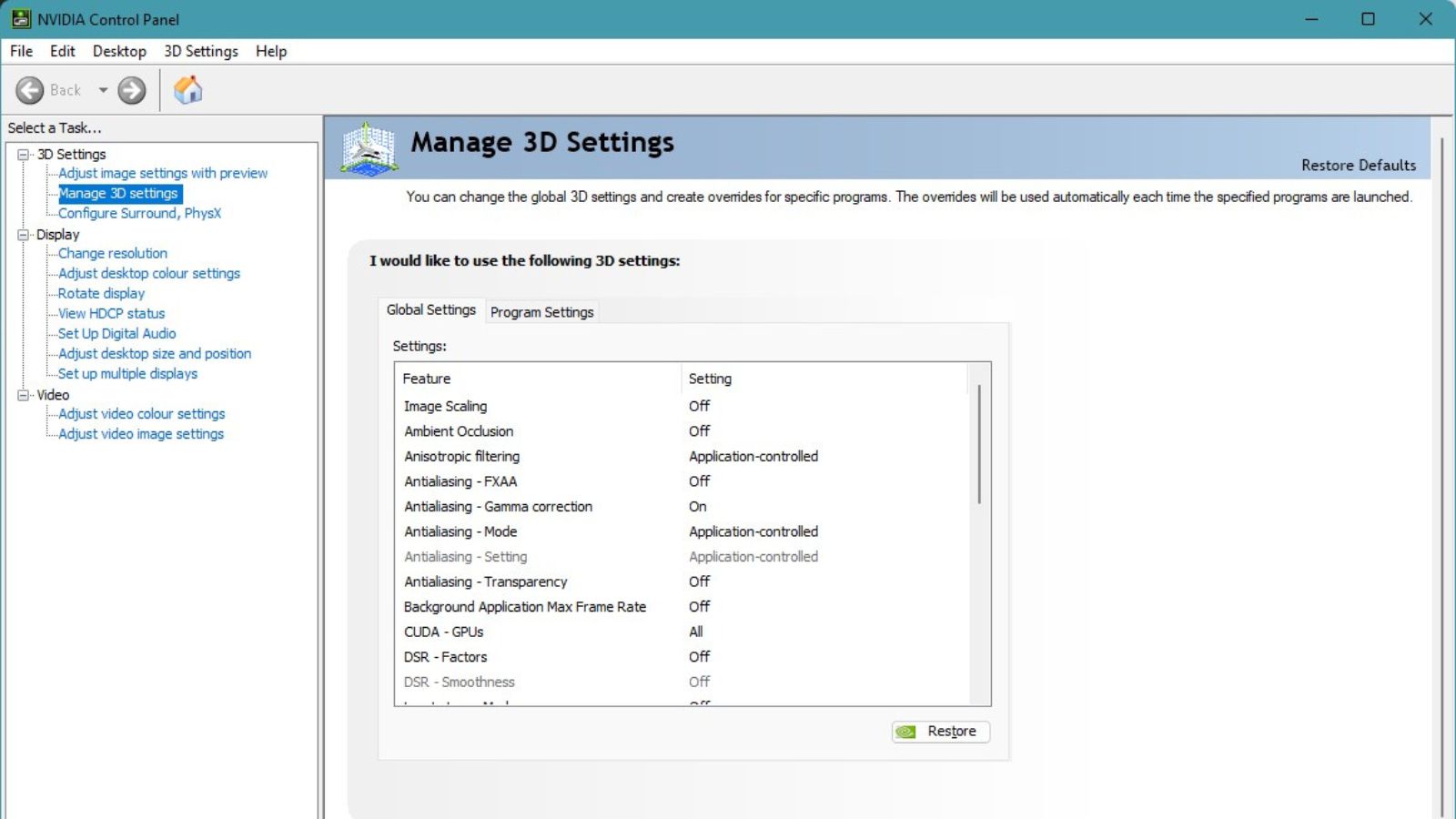
Task: Open the File menu
Action: coord(21,51)
